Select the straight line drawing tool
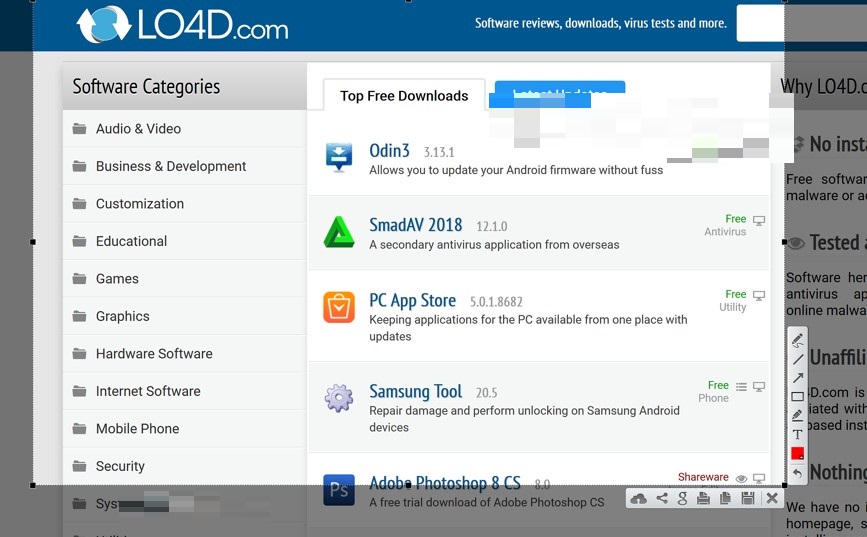867x537 pixels. coord(797,359)
